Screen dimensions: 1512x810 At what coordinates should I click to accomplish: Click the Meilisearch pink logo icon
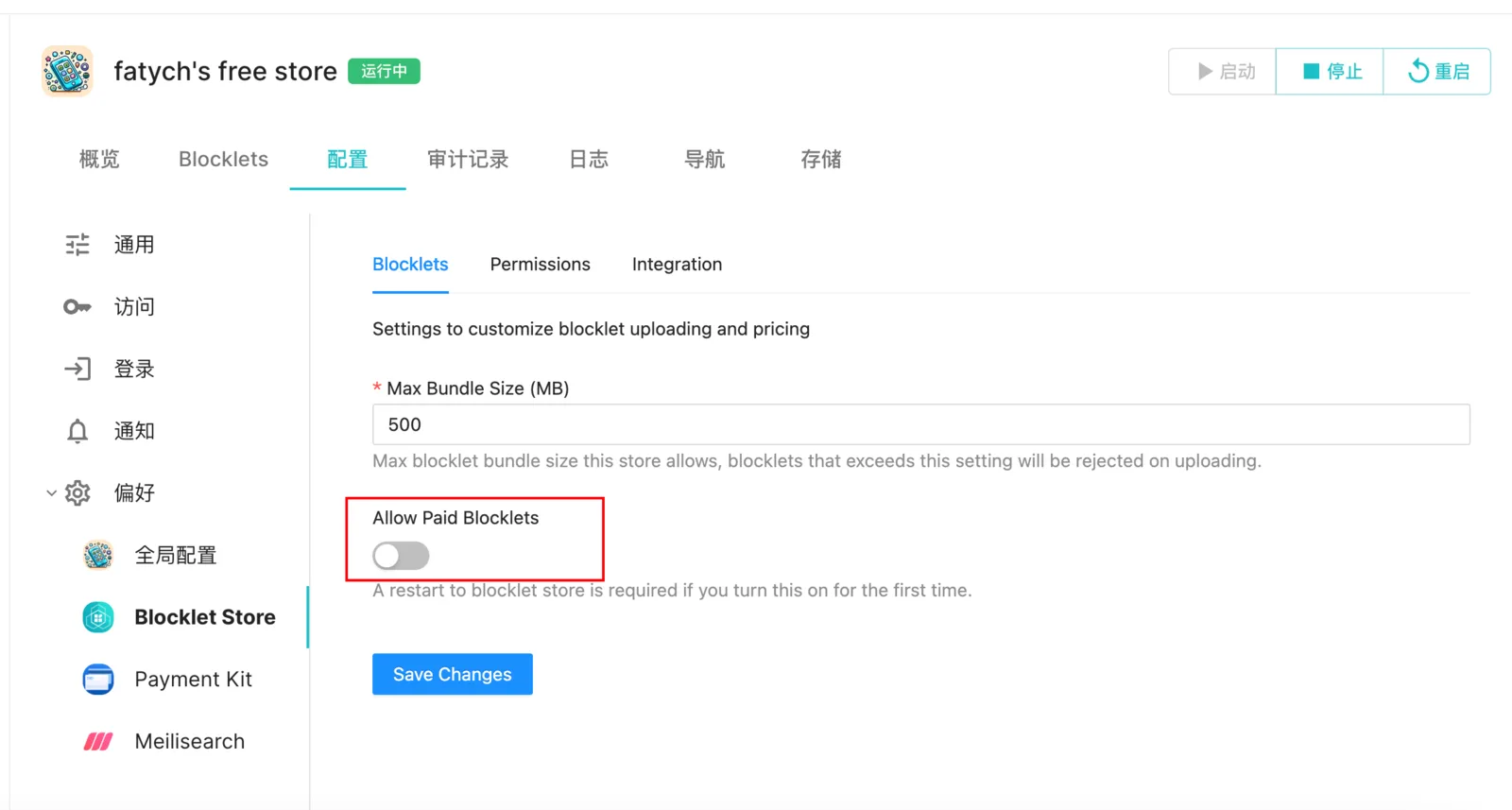point(98,742)
